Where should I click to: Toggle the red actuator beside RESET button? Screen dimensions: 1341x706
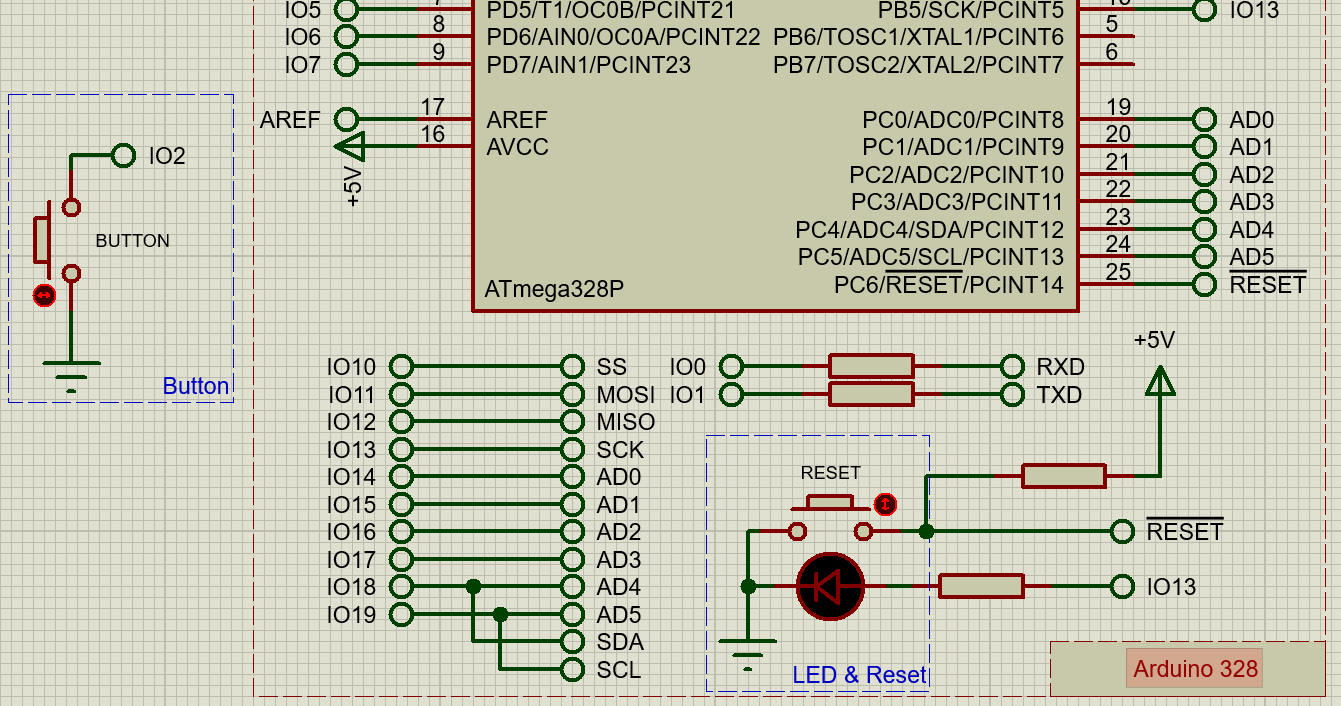(x=884, y=504)
